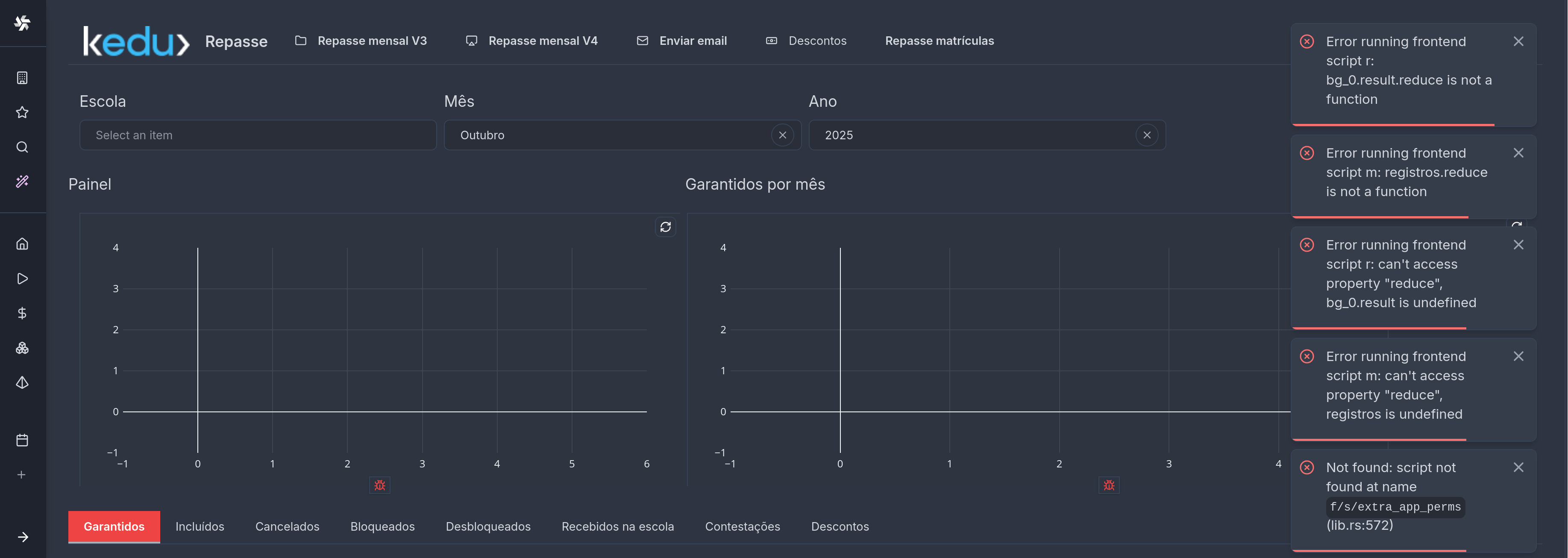1568x558 pixels.
Task: Open the home icon in sidebar
Action: pos(23,244)
